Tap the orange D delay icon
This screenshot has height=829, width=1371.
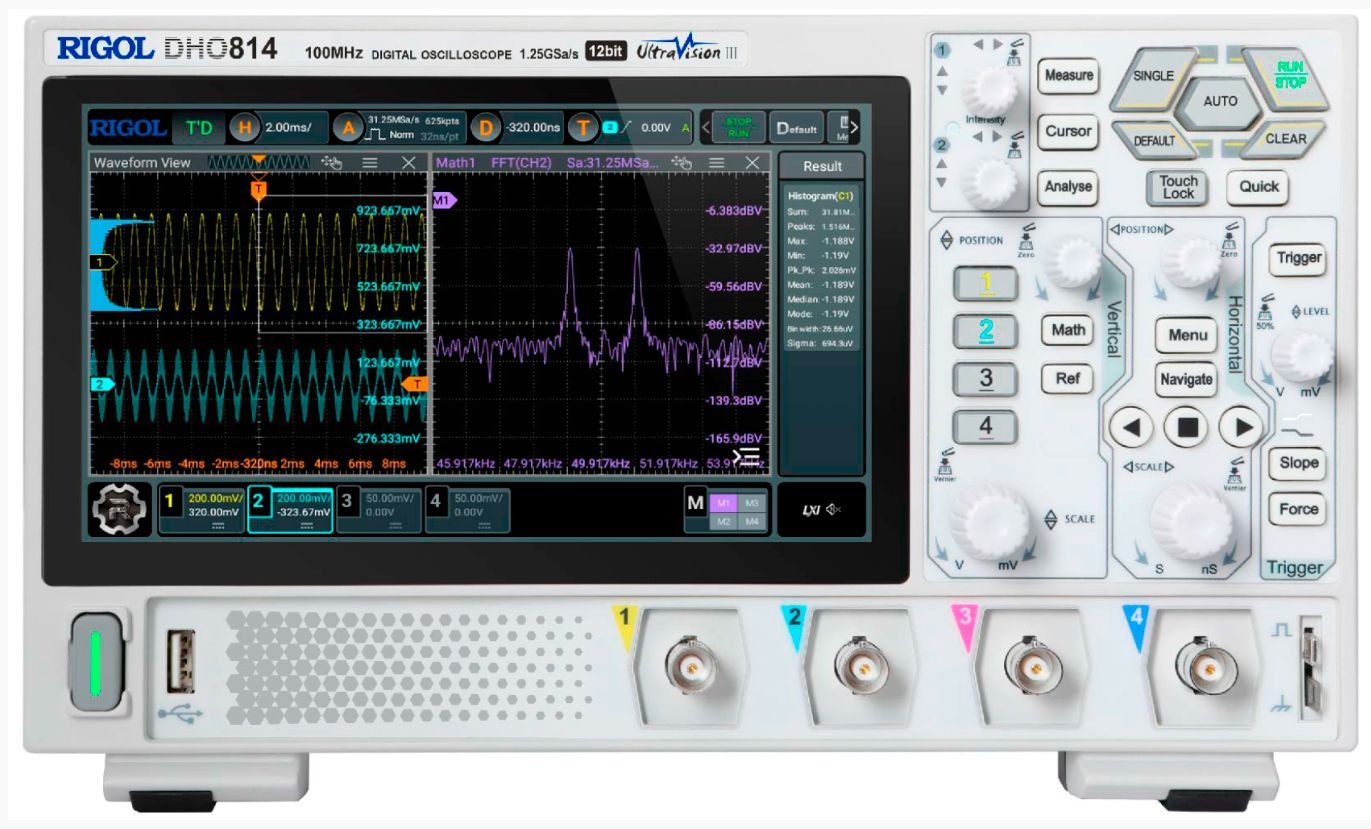point(485,128)
